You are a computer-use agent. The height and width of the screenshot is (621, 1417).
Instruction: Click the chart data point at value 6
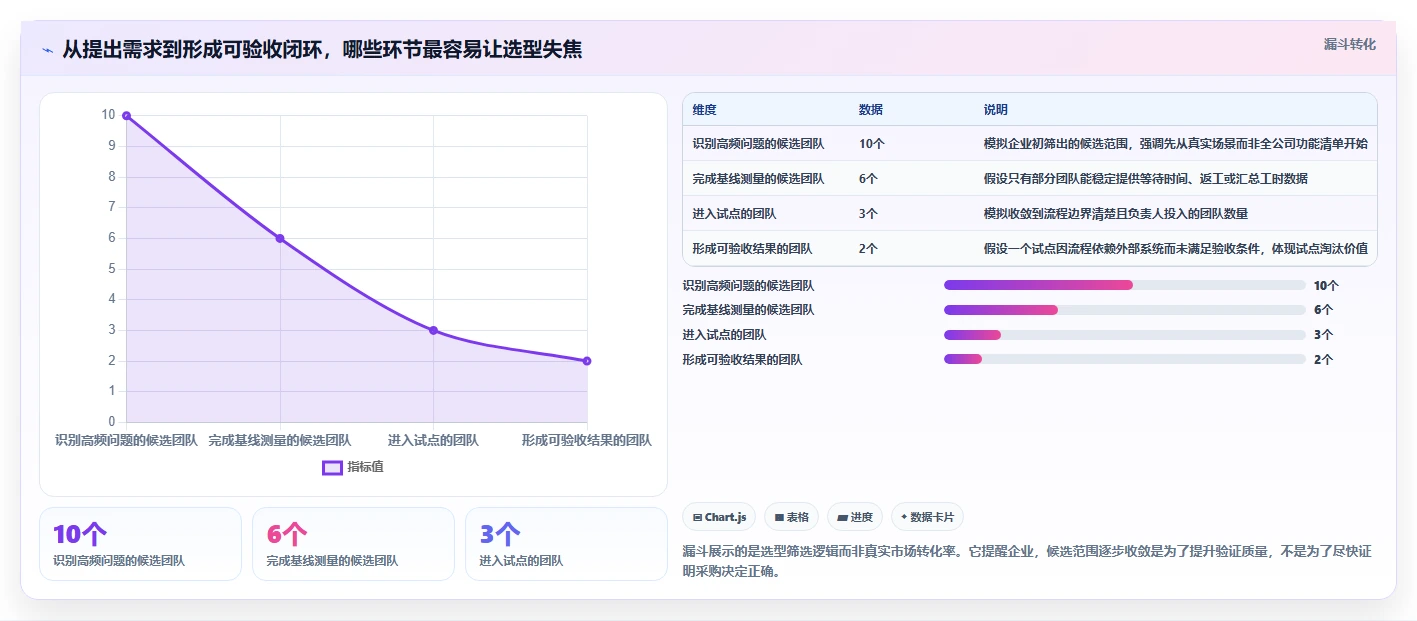click(280, 238)
